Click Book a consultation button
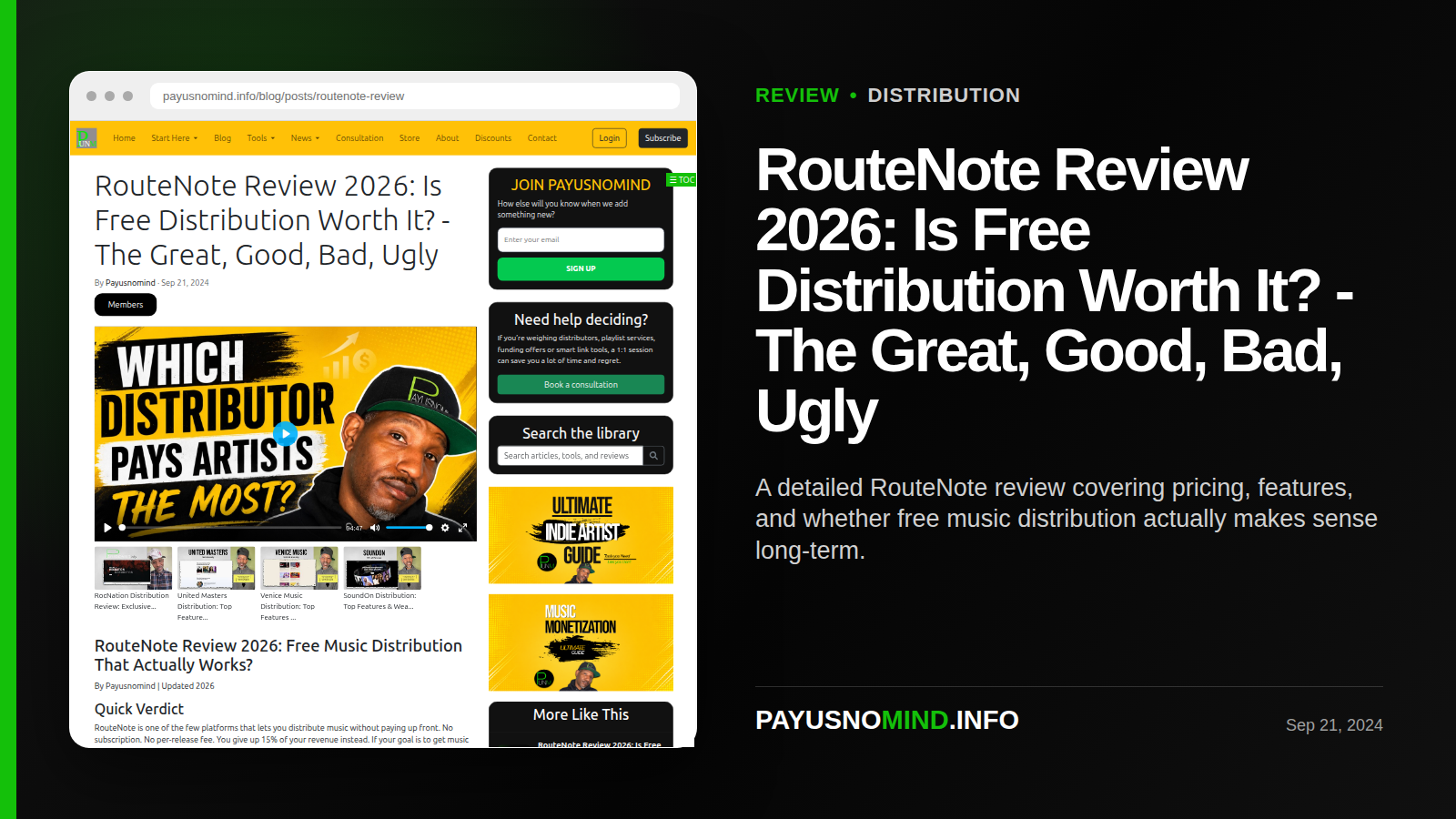The width and height of the screenshot is (1456, 819). click(x=581, y=385)
